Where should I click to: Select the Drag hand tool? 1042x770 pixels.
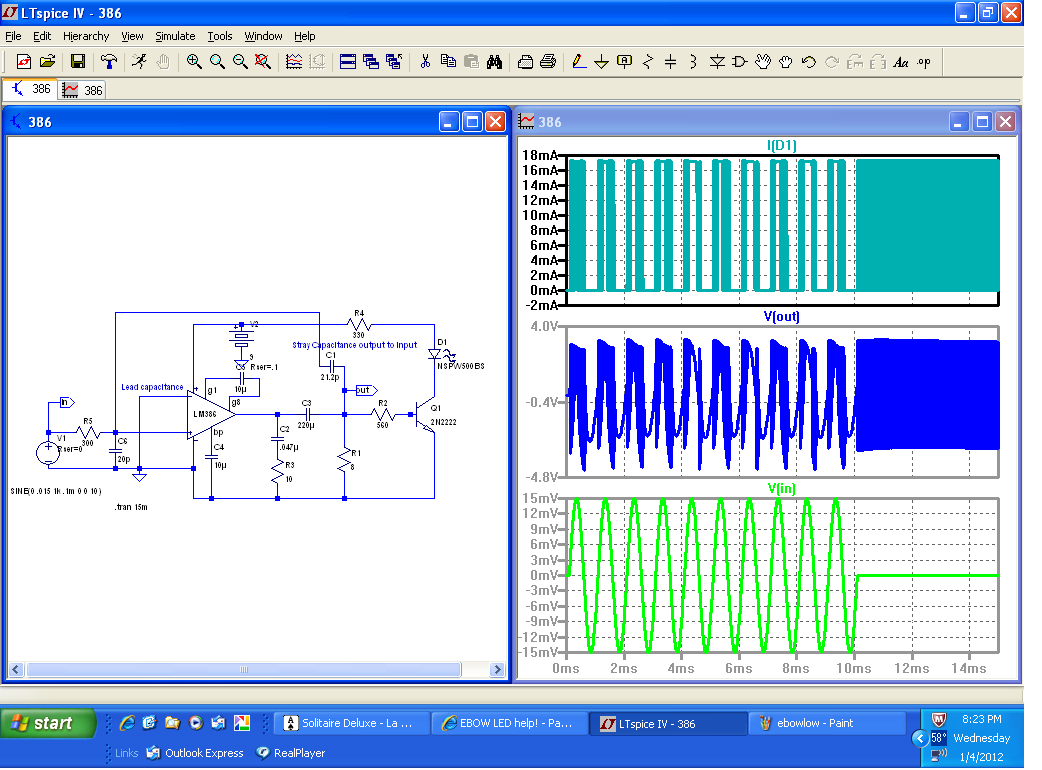pyautogui.click(x=786, y=62)
